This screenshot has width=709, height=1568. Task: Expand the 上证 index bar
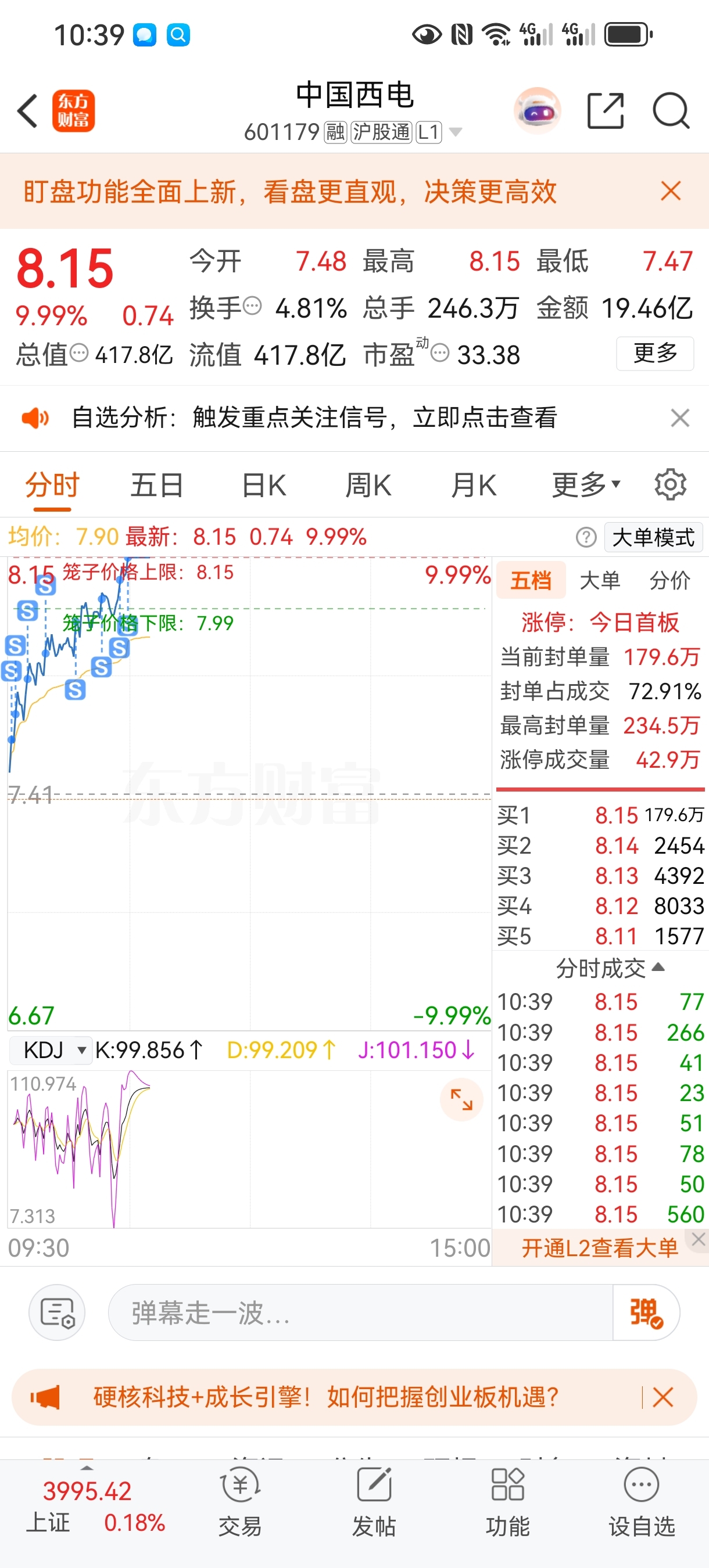click(87, 1469)
